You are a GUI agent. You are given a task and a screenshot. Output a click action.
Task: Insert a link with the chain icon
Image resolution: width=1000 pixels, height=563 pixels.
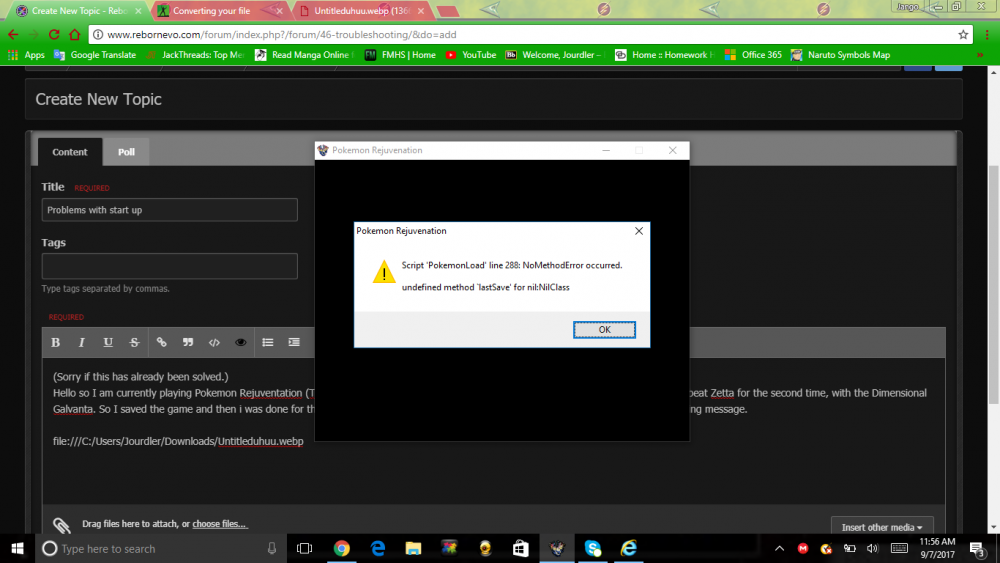(x=161, y=342)
